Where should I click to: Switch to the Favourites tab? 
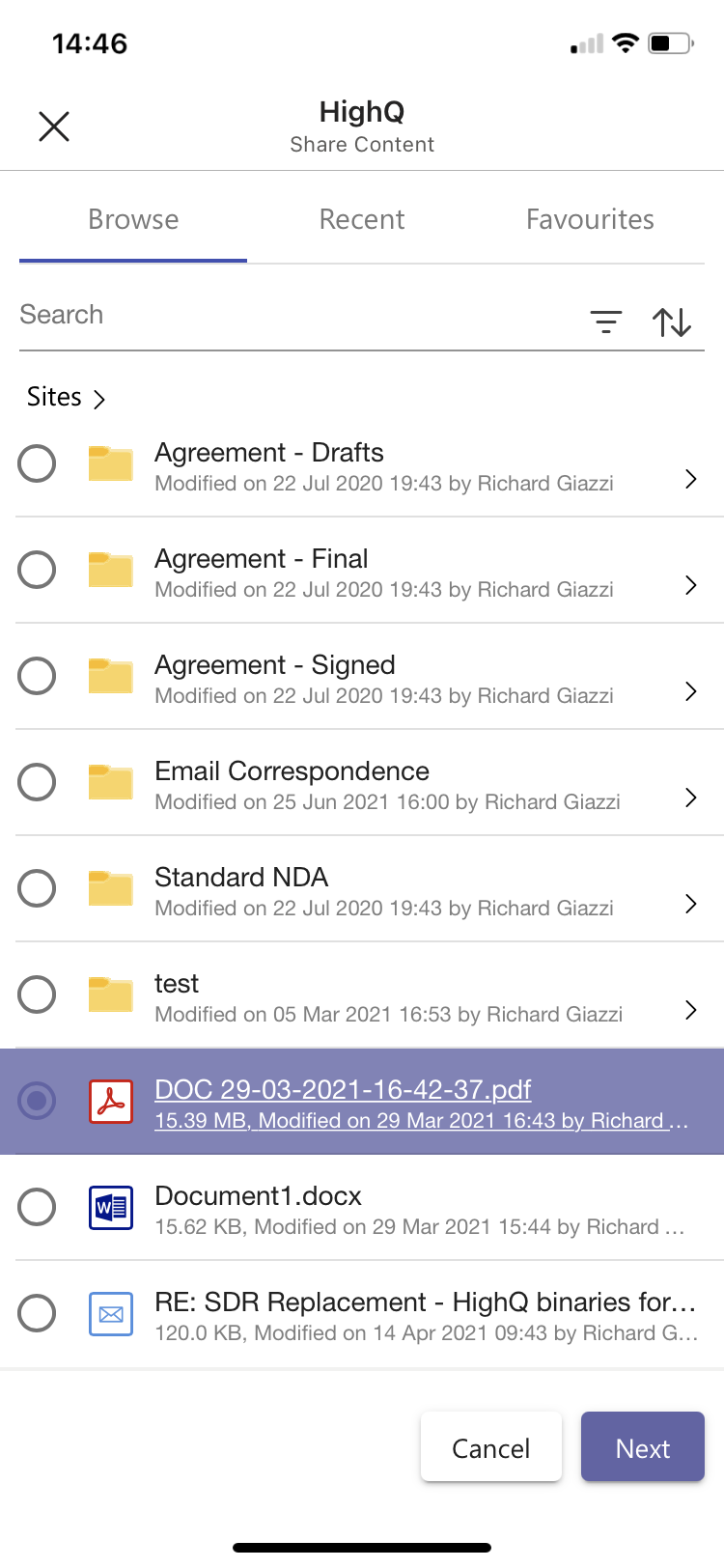coord(590,220)
